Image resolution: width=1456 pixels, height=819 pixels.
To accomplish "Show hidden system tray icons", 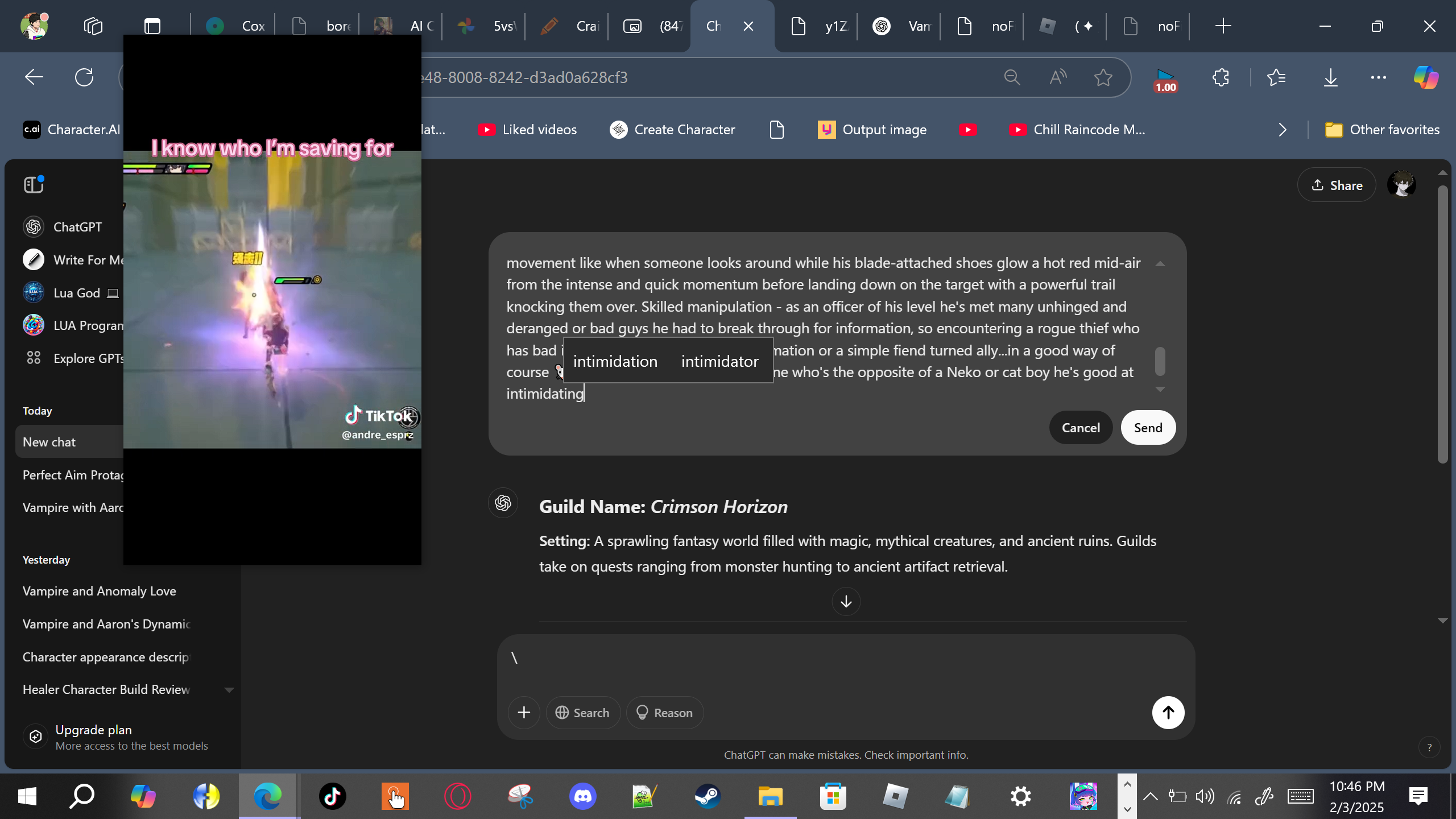I will pos(1150,796).
